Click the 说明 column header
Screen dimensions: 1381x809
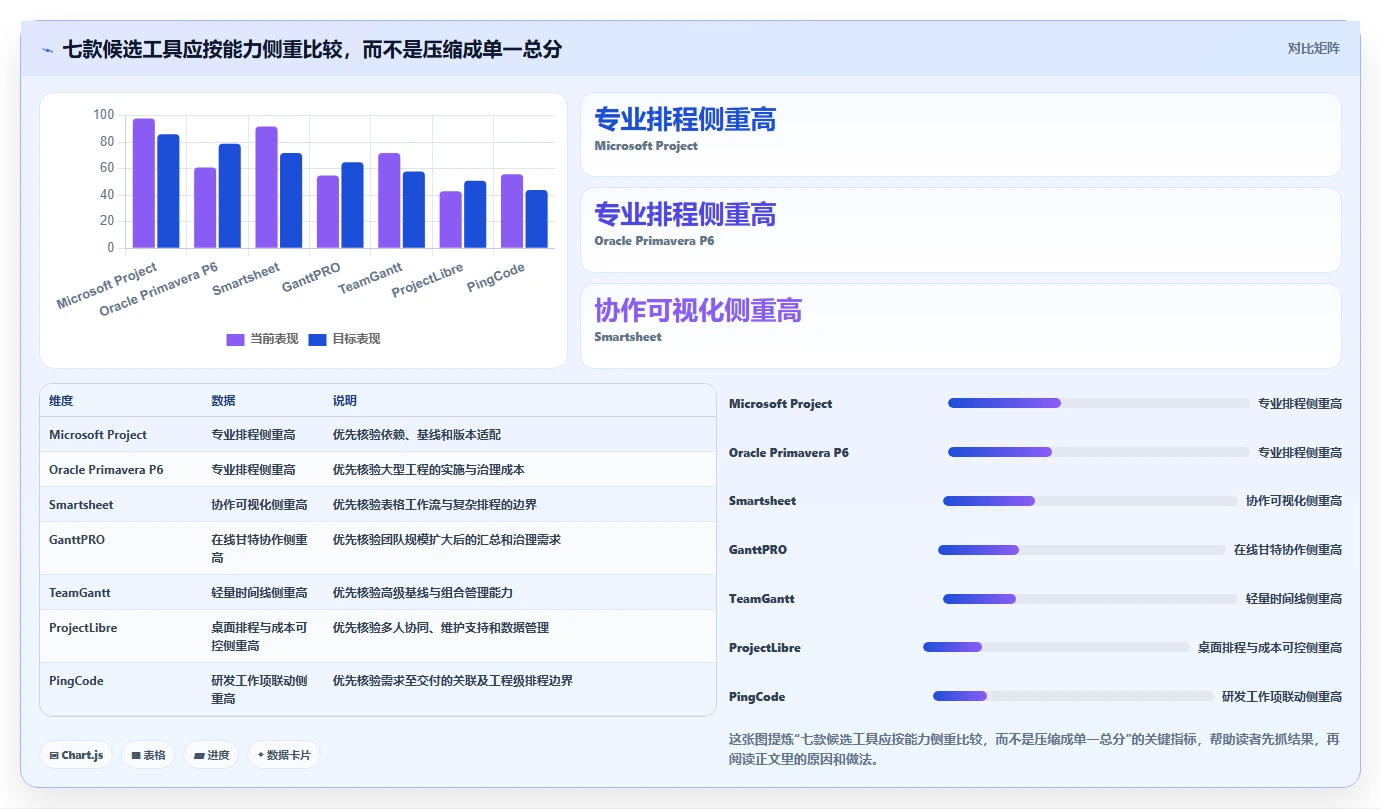345,400
